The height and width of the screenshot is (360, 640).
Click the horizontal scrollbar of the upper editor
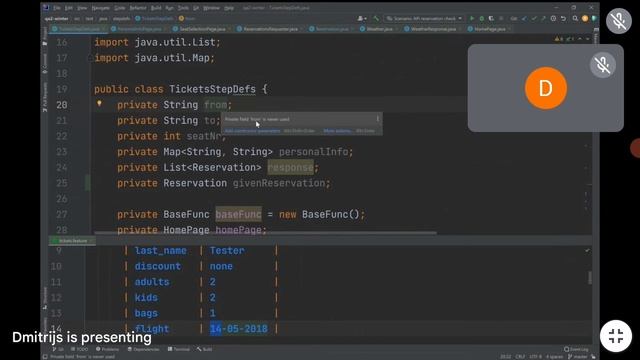[265, 233]
